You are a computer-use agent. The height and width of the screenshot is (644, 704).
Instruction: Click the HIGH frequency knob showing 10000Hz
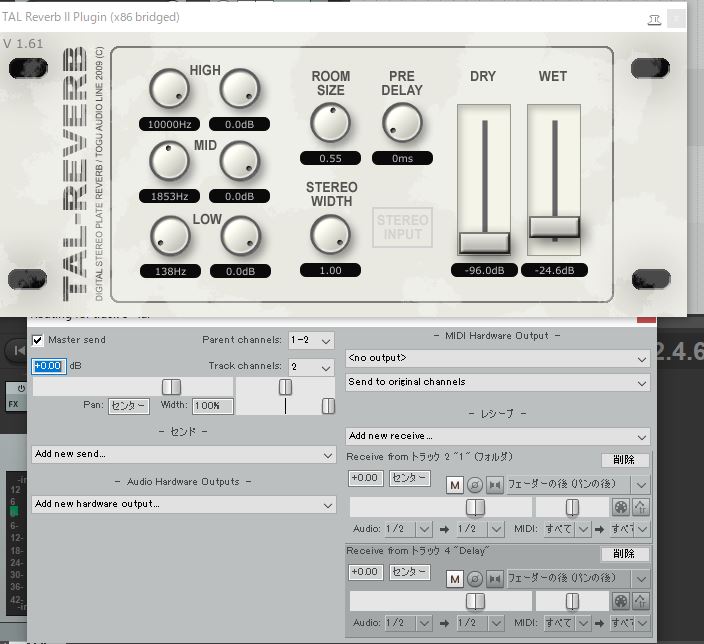point(169,88)
